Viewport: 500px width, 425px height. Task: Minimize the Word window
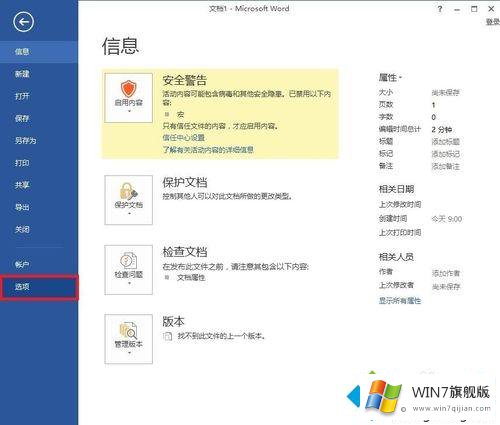click(457, 9)
